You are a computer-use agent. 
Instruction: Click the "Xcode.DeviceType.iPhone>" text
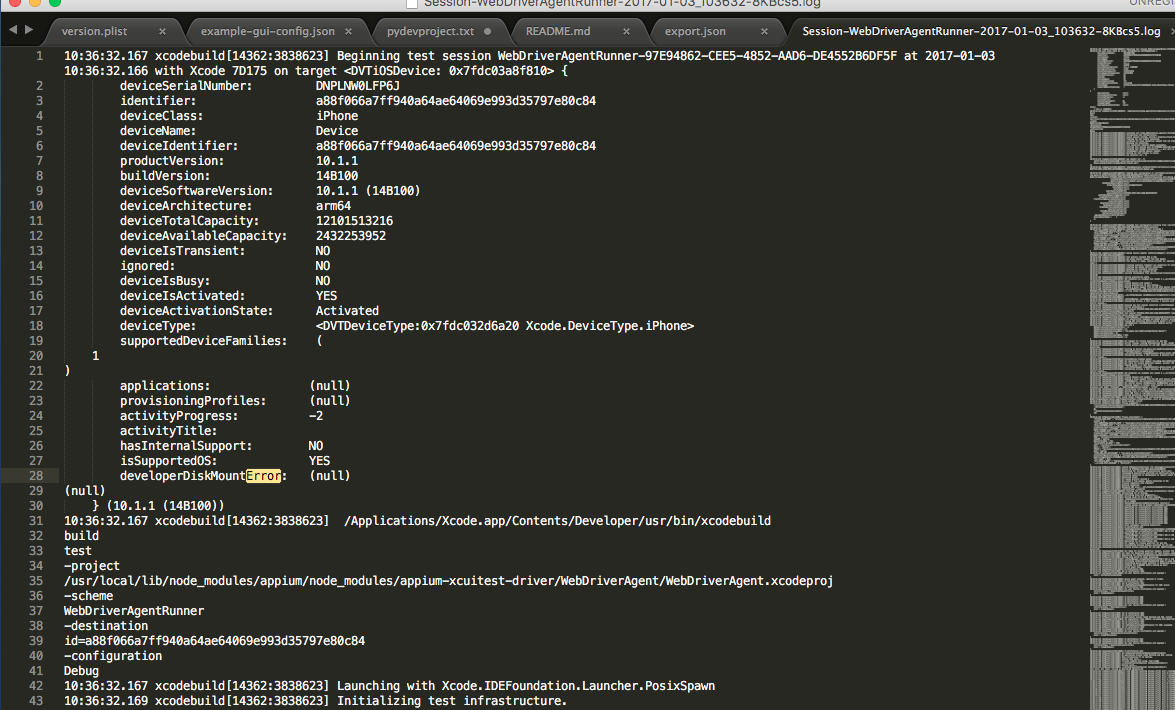pyautogui.click(x=610, y=326)
